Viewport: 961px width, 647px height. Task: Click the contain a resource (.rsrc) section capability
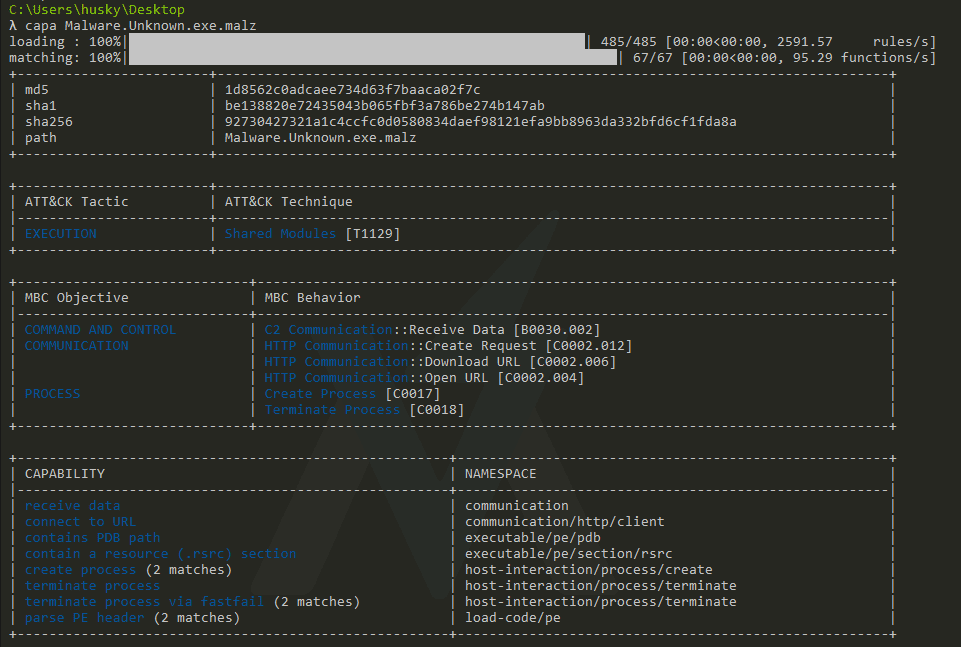click(160, 553)
